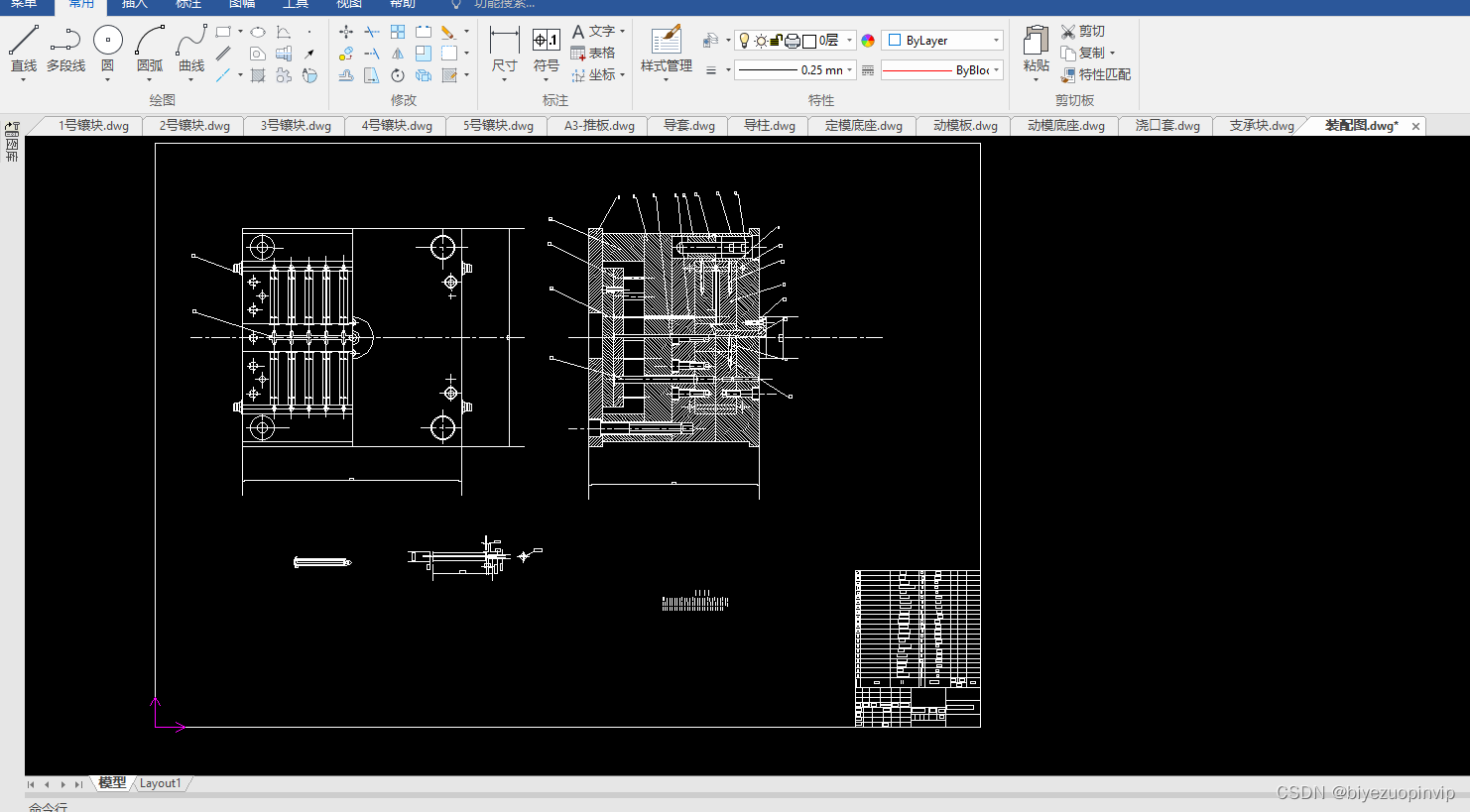Switch to the 定模底座.dwg tab
The width and height of the screenshot is (1470, 812).
pyautogui.click(x=864, y=126)
